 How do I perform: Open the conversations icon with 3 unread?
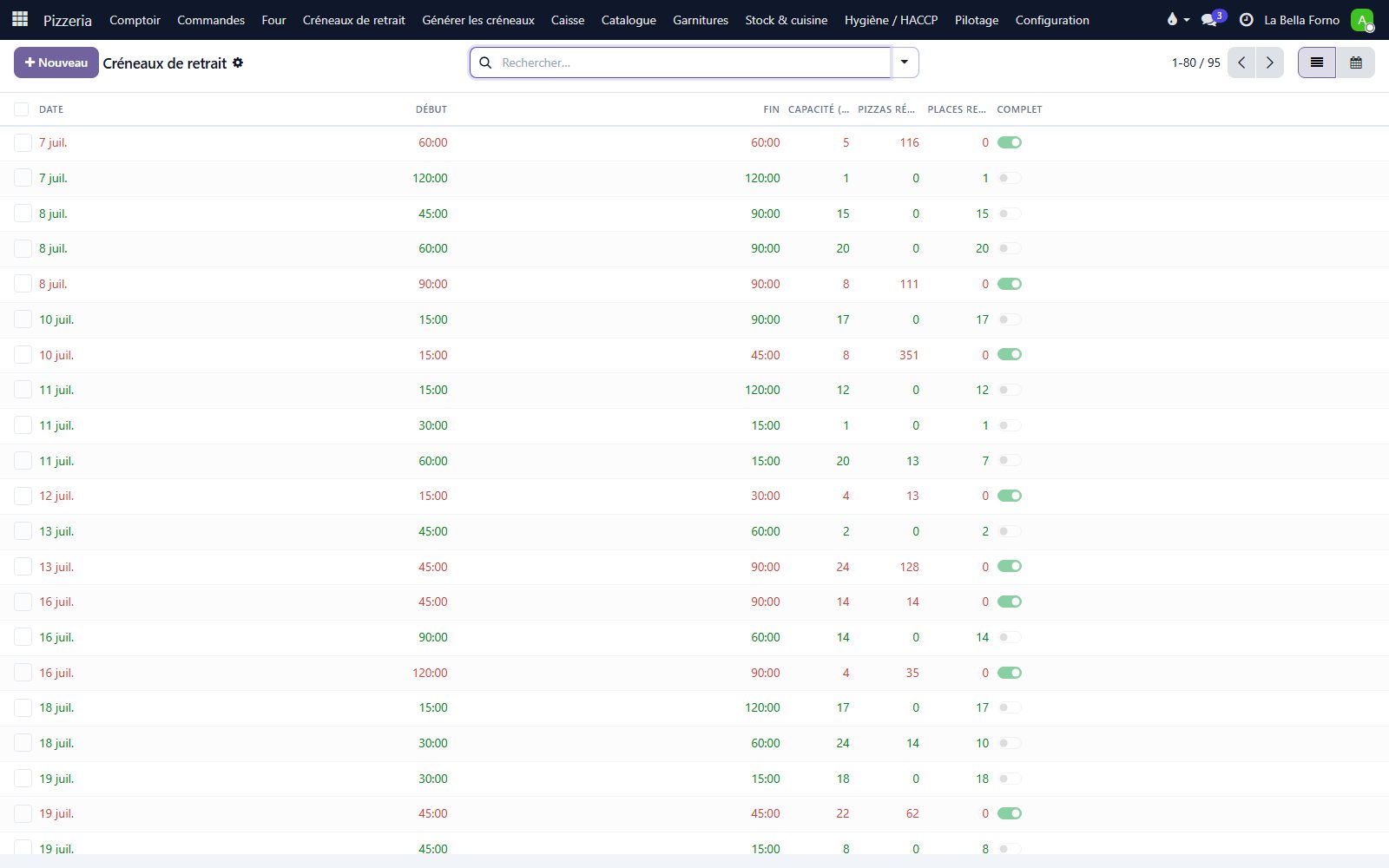(x=1213, y=19)
